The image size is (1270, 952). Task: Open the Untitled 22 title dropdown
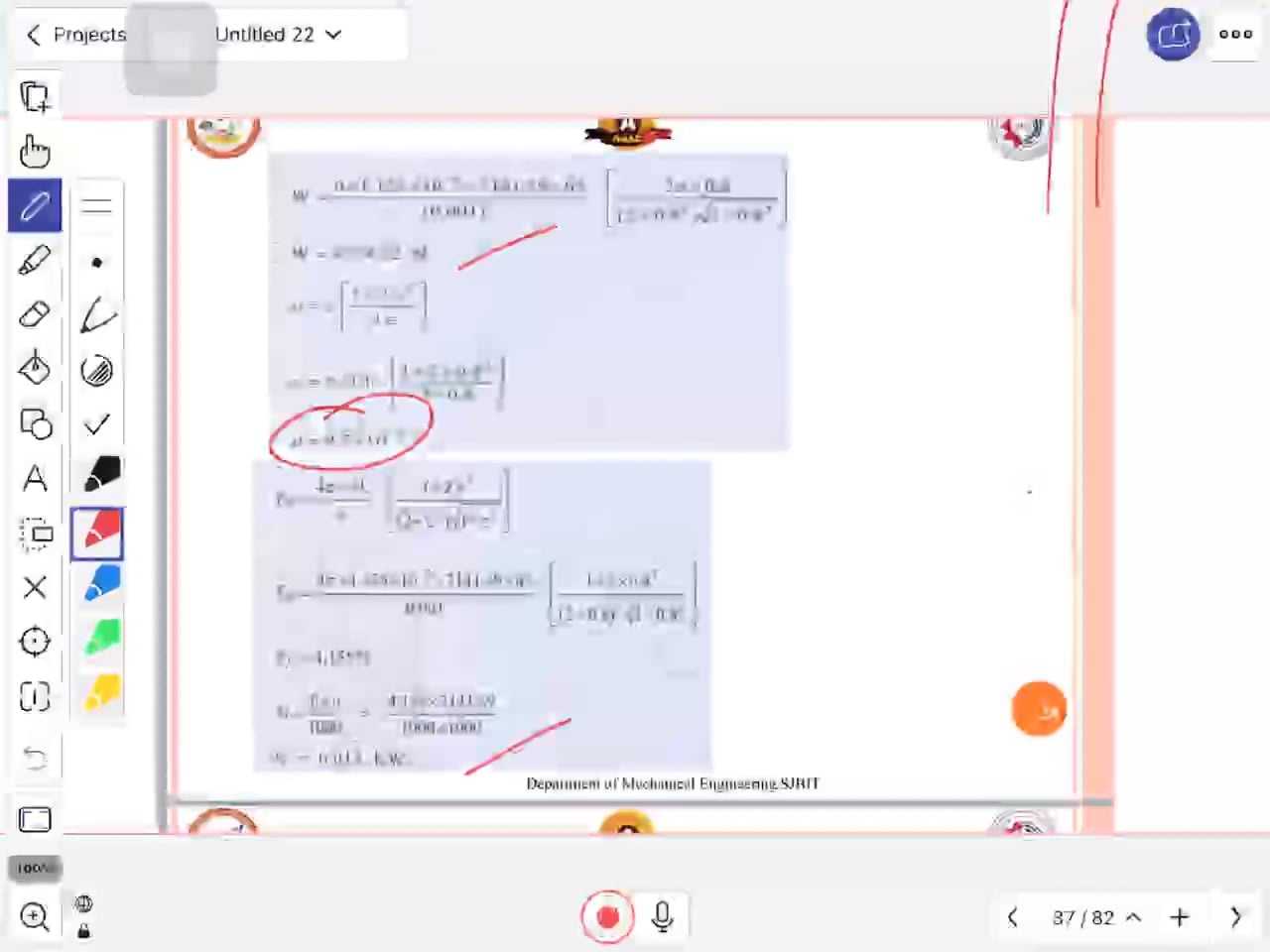[278, 35]
